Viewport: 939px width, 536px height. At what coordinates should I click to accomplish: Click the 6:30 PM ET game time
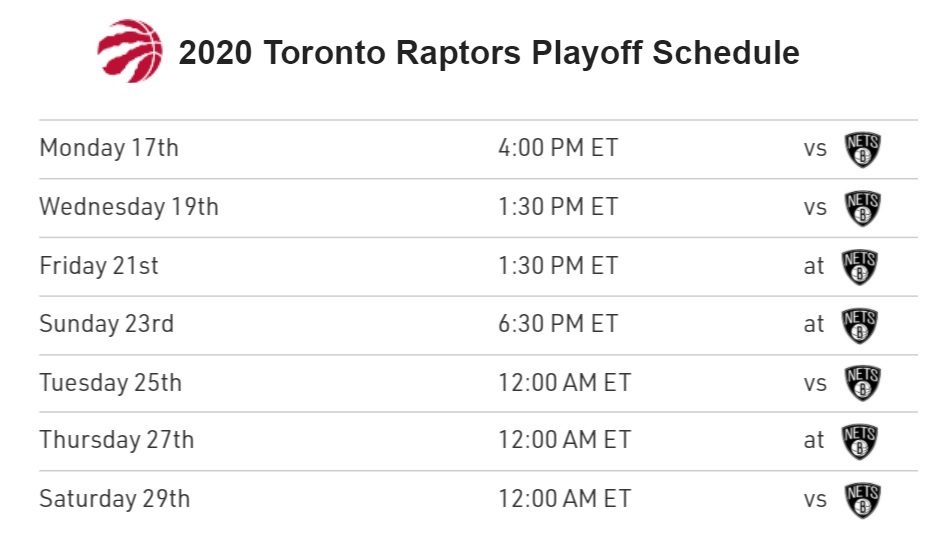(558, 324)
